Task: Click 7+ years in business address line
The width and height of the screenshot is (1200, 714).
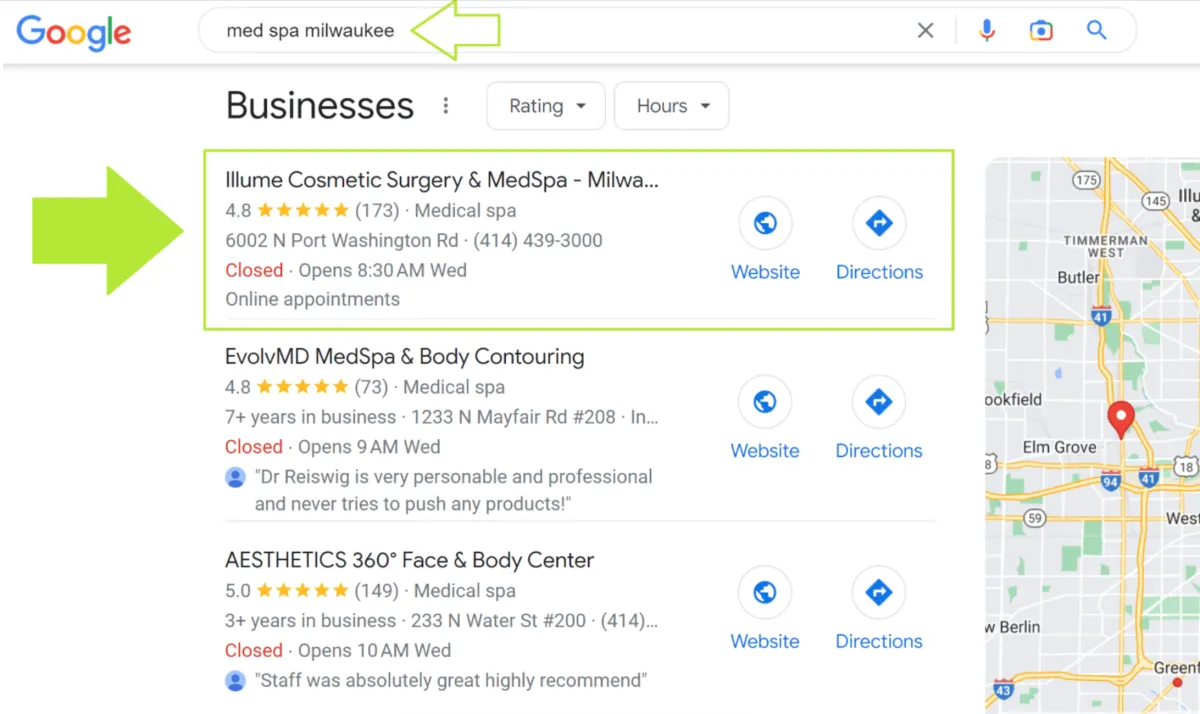Action: pos(442,417)
